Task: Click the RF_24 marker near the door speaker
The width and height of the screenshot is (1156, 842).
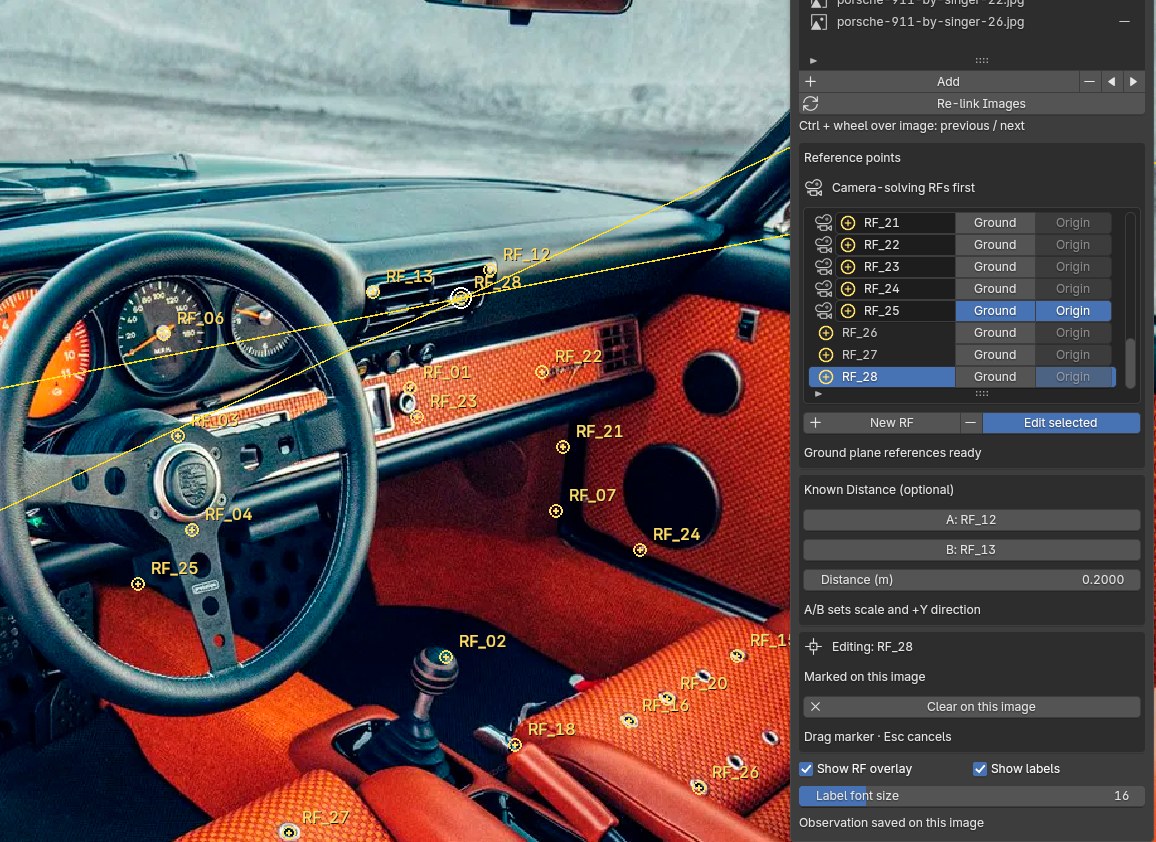Action: click(x=640, y=550)
